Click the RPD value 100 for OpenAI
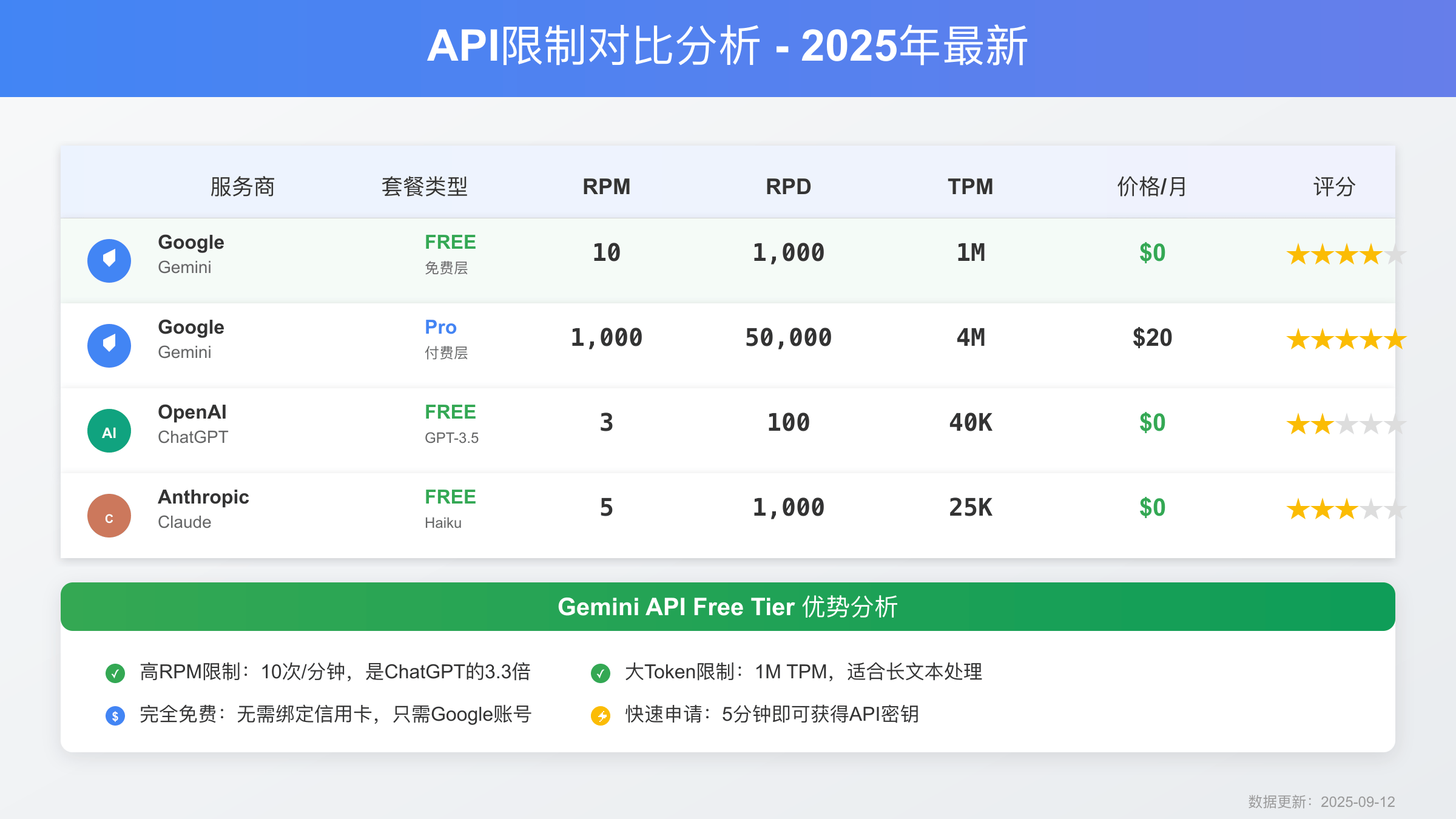1456x819 pixels. click(x=789, y=422)
